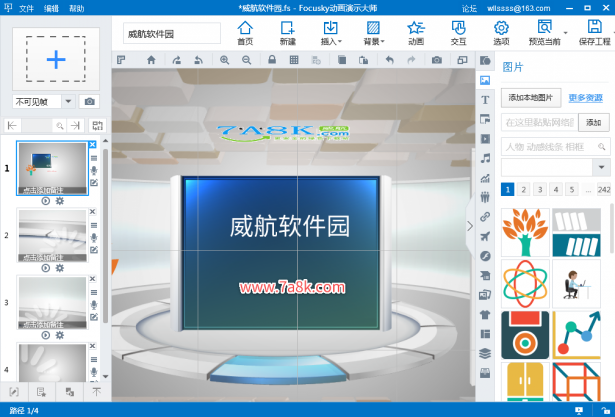Image resolution: width=615 pixels, height=417 pixels.
Task: Open the 论坛 forum link
Action: pyautogui.click(x=469, y=8)
